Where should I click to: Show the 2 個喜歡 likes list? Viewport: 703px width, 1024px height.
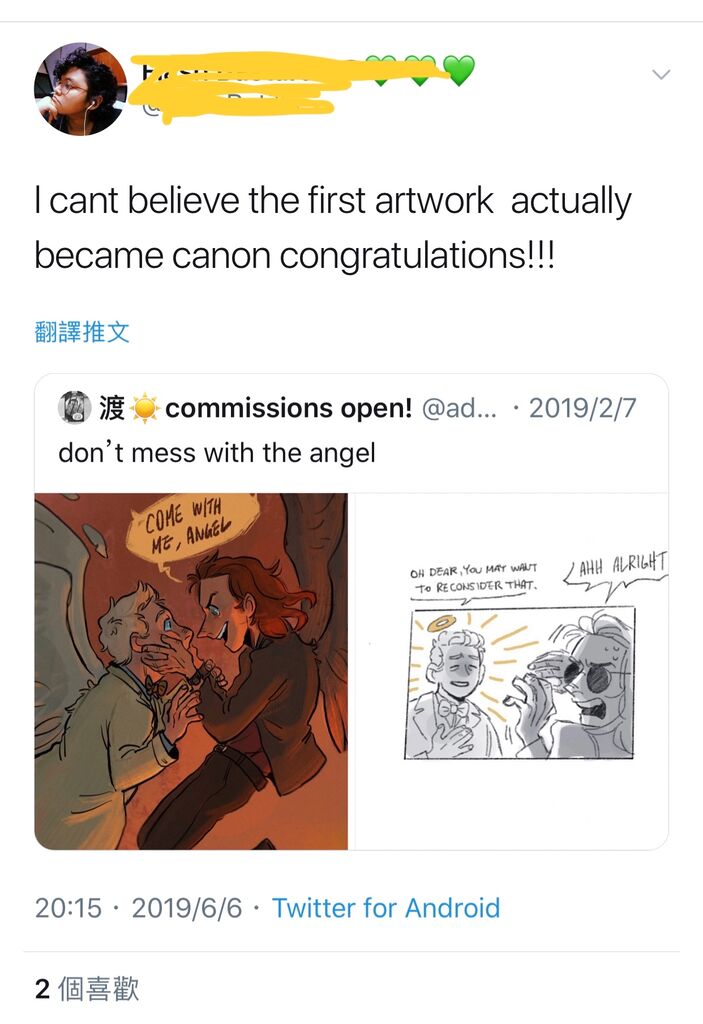pyautogui.click(x=87, y=989)
